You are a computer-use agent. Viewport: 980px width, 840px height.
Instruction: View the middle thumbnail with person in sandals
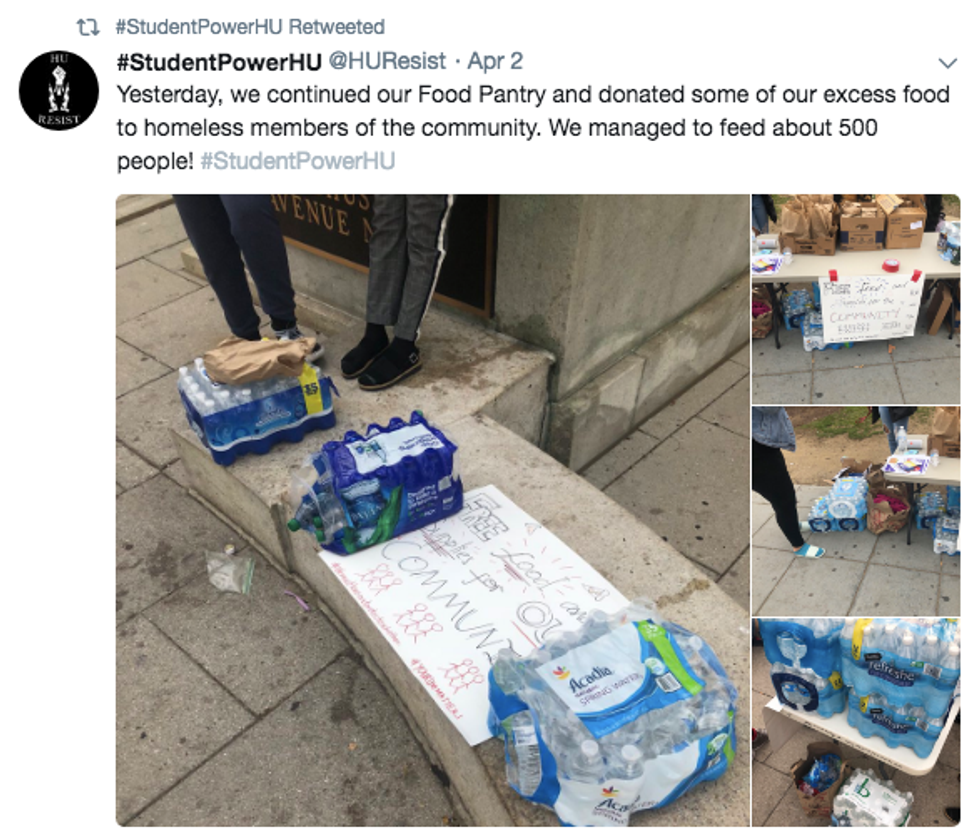pos(856,511)
